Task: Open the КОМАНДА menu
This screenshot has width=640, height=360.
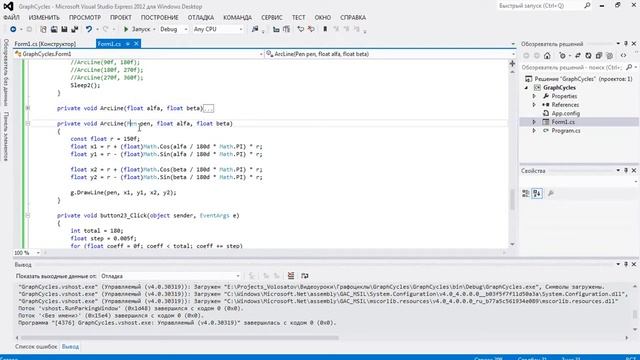Action: (238, 18)
